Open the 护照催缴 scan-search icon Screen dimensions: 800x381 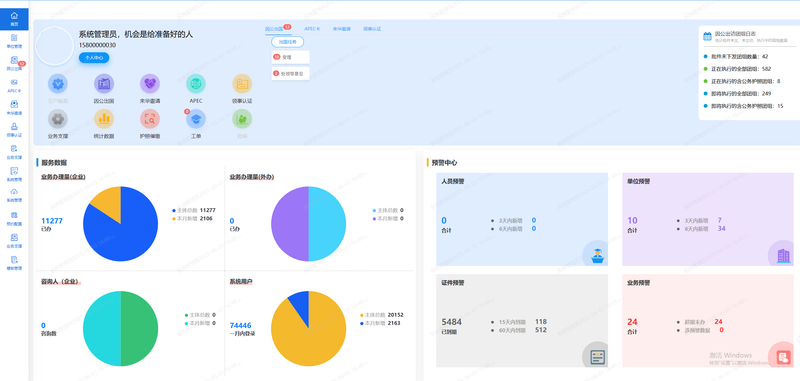click(150, 119)
